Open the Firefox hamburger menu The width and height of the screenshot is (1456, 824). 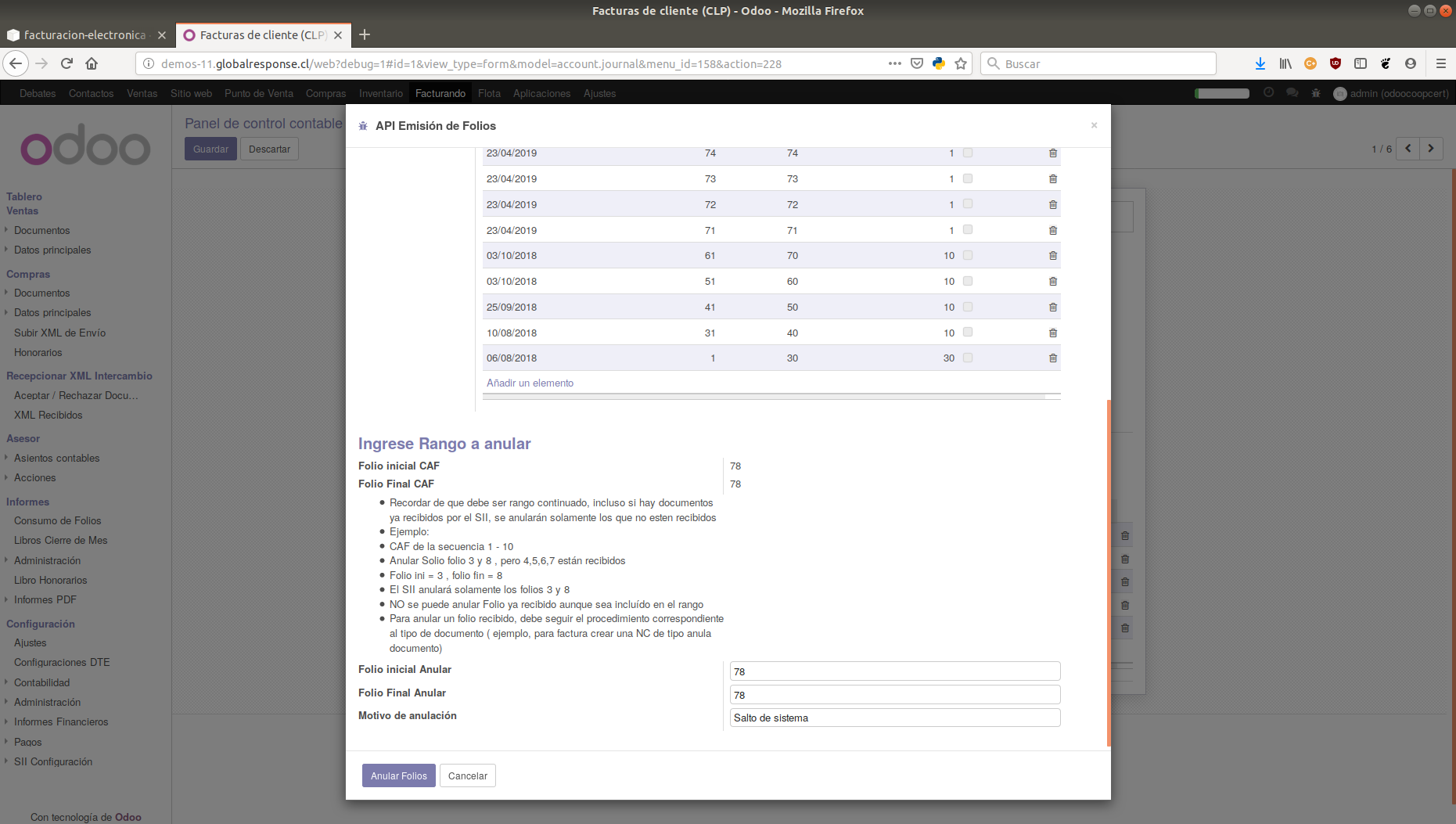point(1440,63)
